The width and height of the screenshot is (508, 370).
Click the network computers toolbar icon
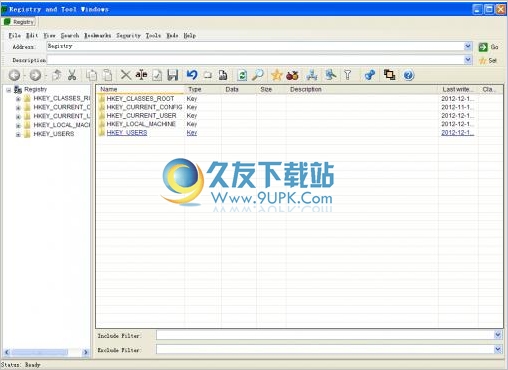click(312, 75)
